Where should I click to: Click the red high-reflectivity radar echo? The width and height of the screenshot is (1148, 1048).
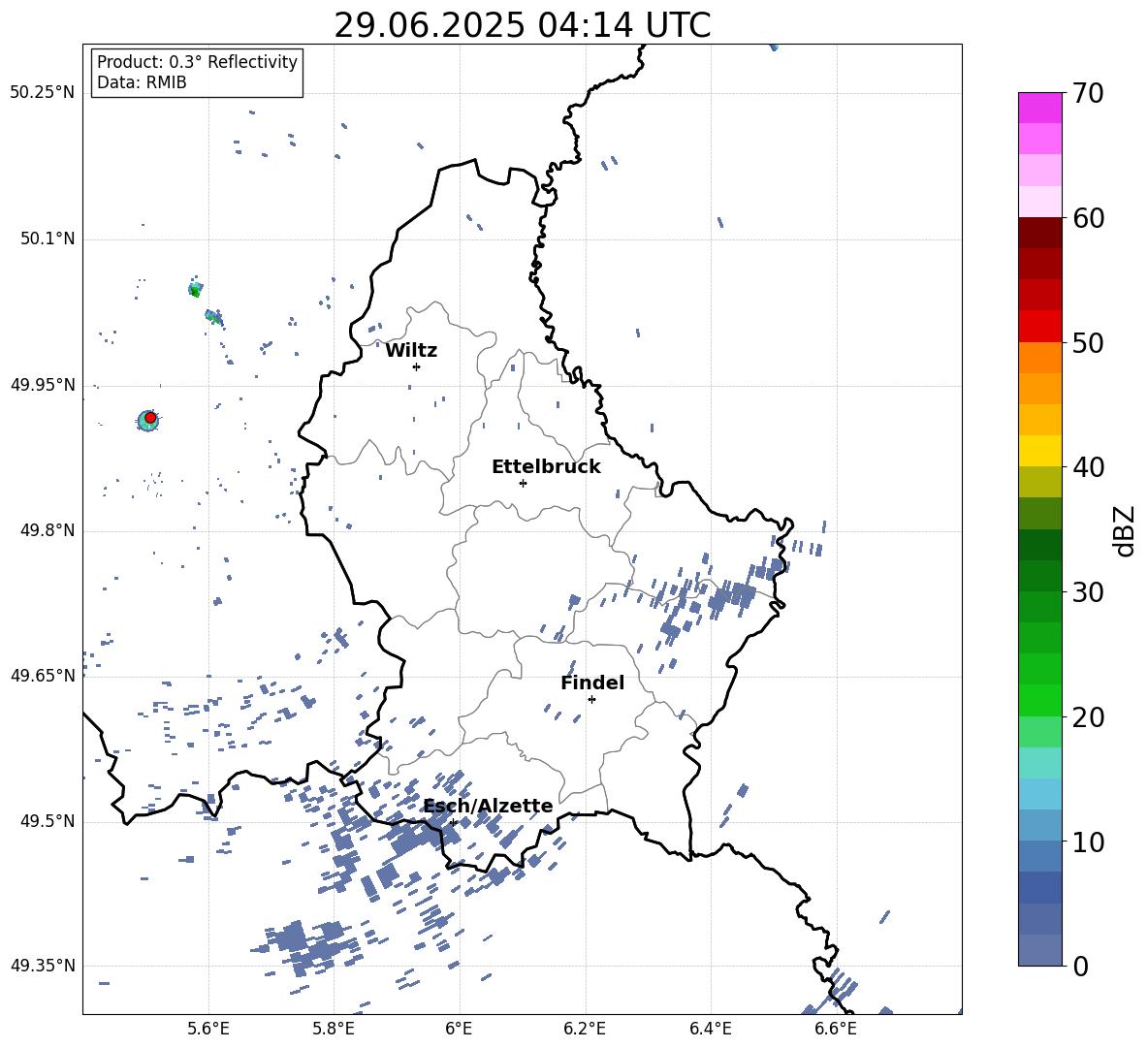pyautogui.click(x=150, y=418)
